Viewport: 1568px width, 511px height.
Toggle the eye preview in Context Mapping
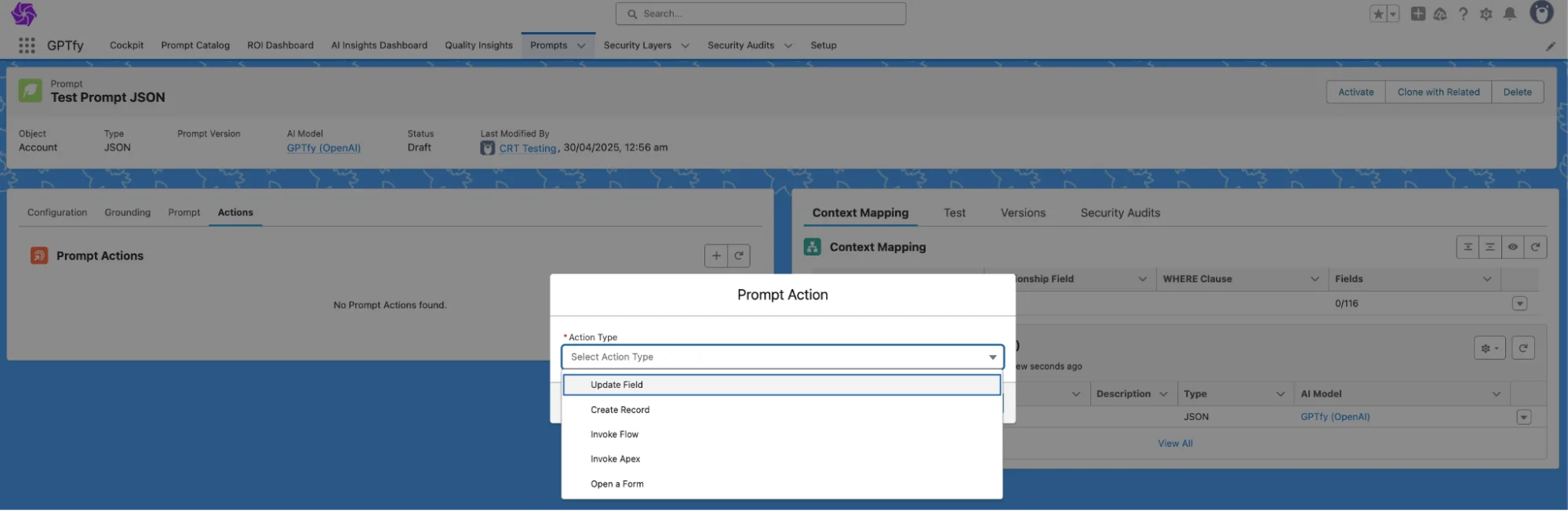1512,247
